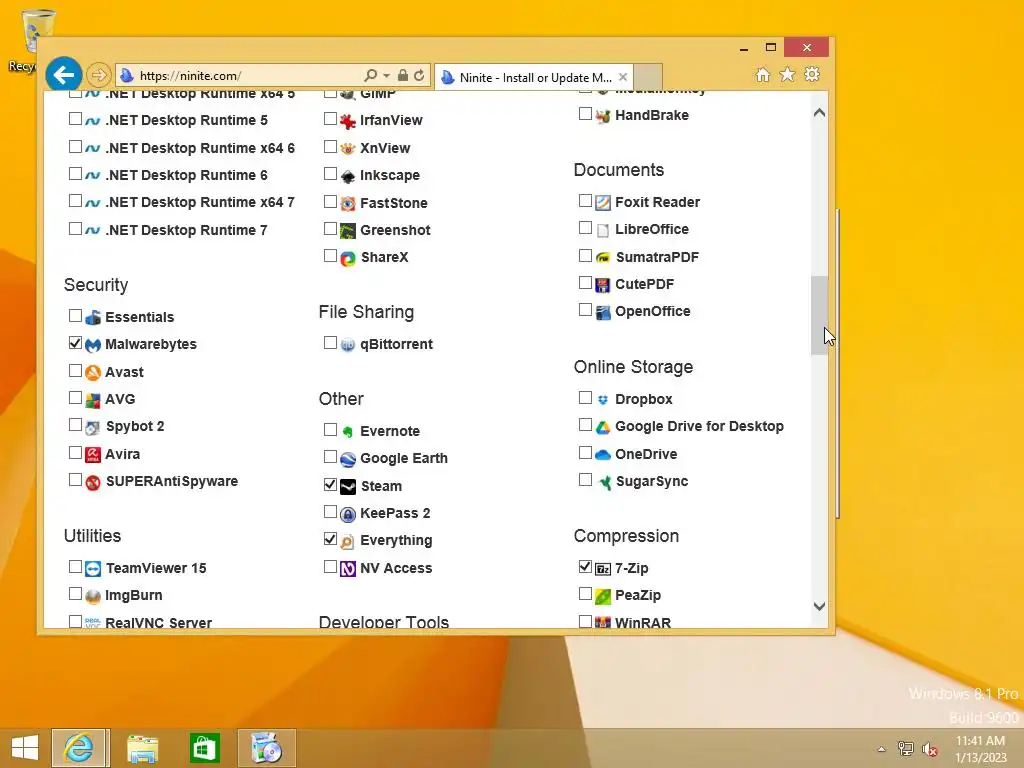
Task: Refresh the page using address bar icon
Action: point(419,76)
